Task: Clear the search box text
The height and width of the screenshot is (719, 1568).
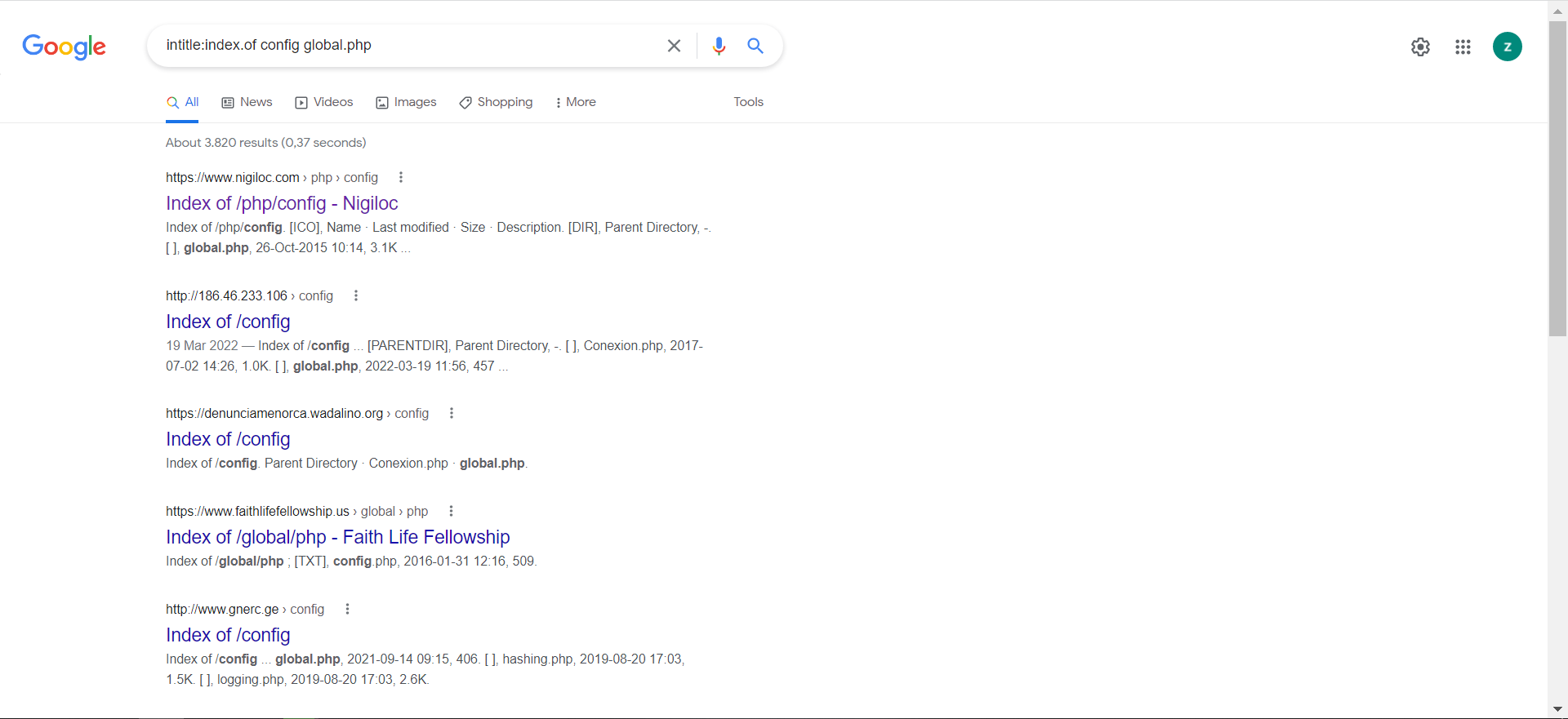Action: (x=674, y=46)
